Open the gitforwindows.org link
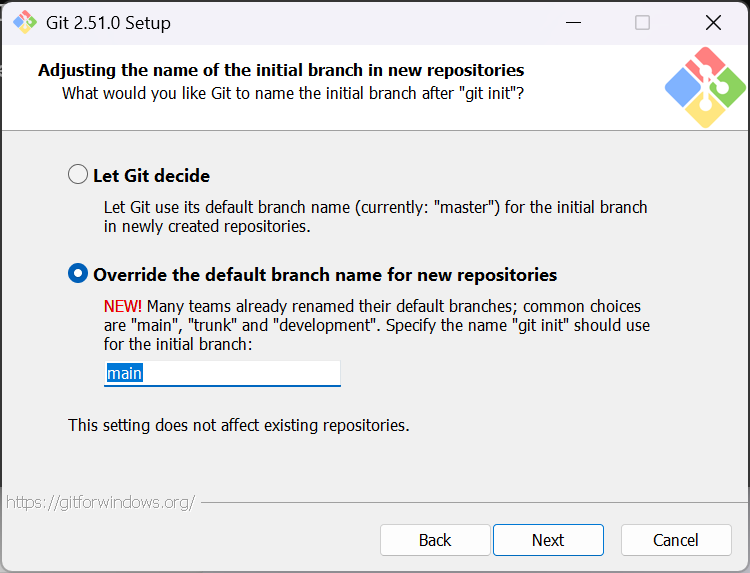Screen dimensions: 750x573 [x=100, y=502]
